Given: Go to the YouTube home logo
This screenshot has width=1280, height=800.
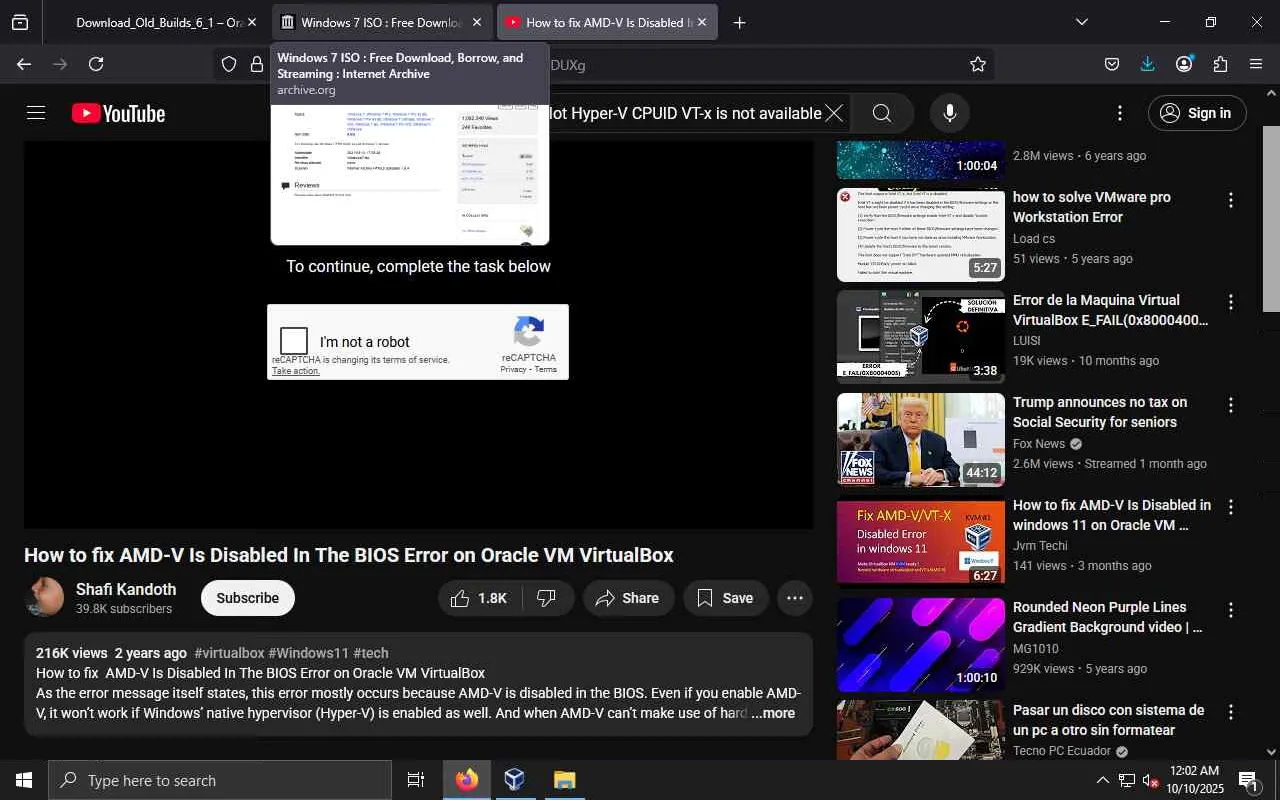Looking at the screenshot, I should tap(118, 114).
